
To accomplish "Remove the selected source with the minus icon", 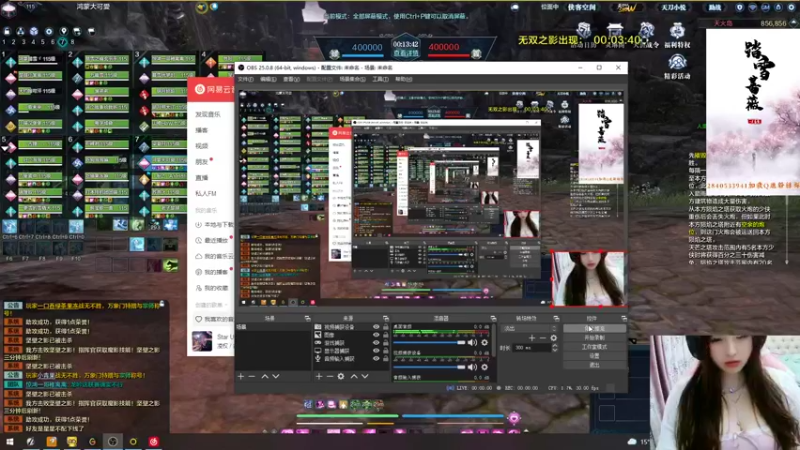I will pyautogui.click(x=330, y=376).
